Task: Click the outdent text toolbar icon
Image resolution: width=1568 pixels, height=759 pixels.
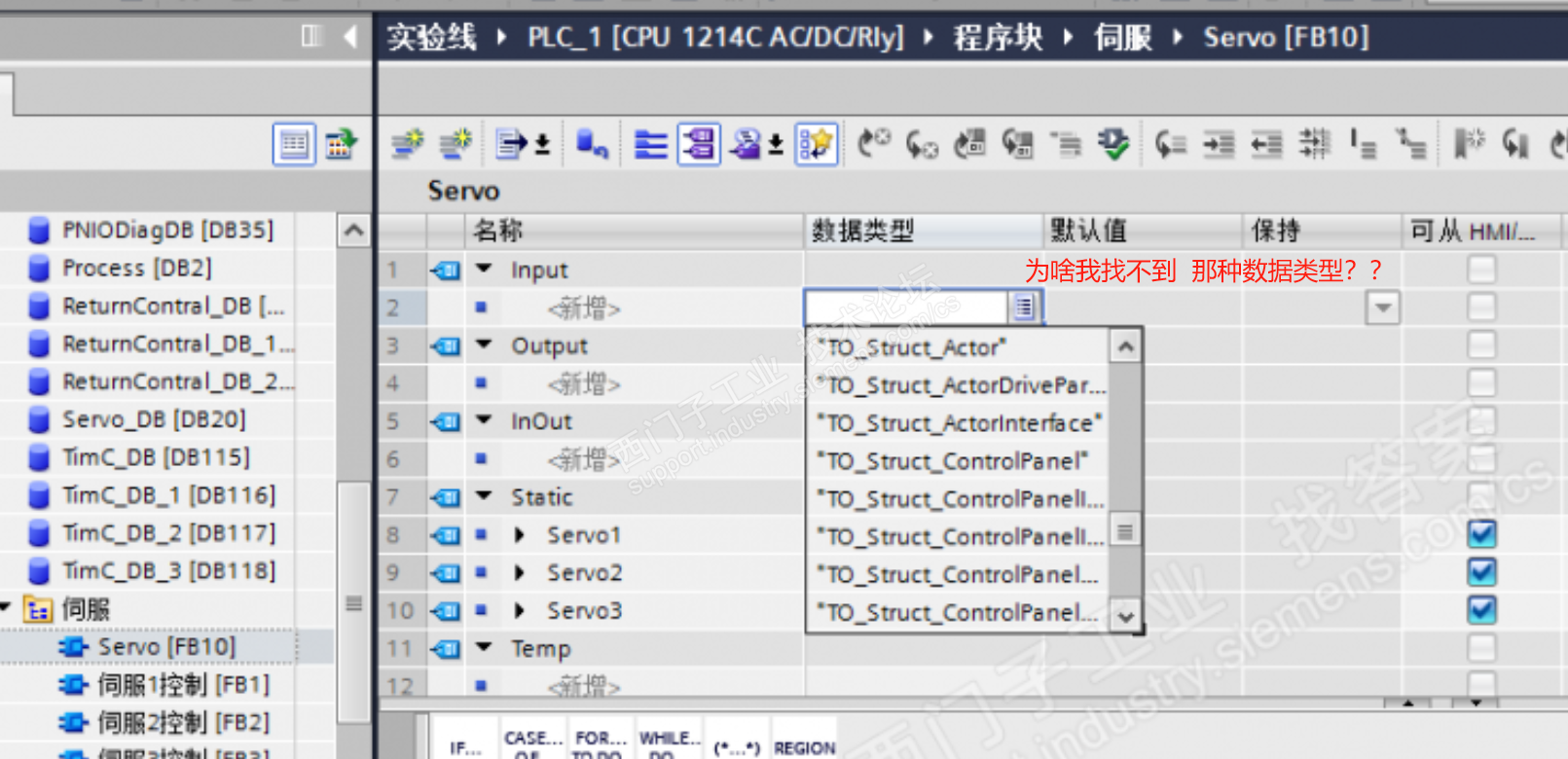Action: click(x=1266, y=145)
